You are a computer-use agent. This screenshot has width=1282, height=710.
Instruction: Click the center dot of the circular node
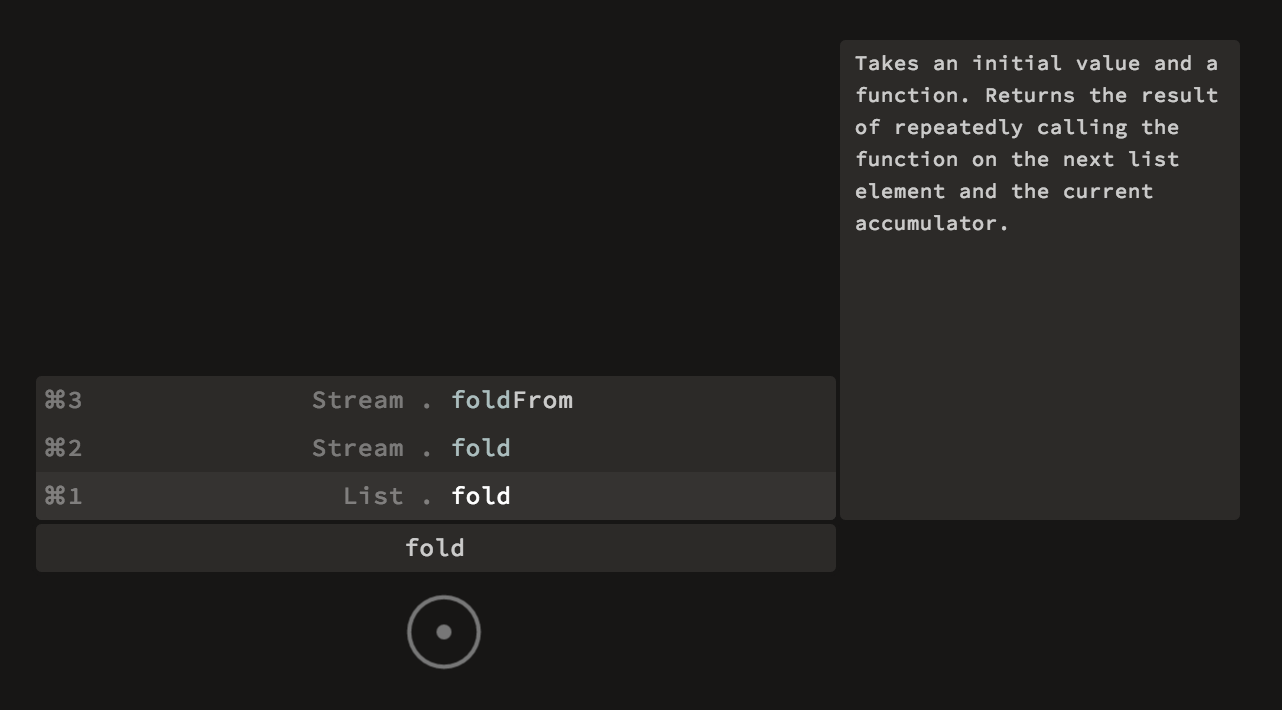(x=444, y=632)
